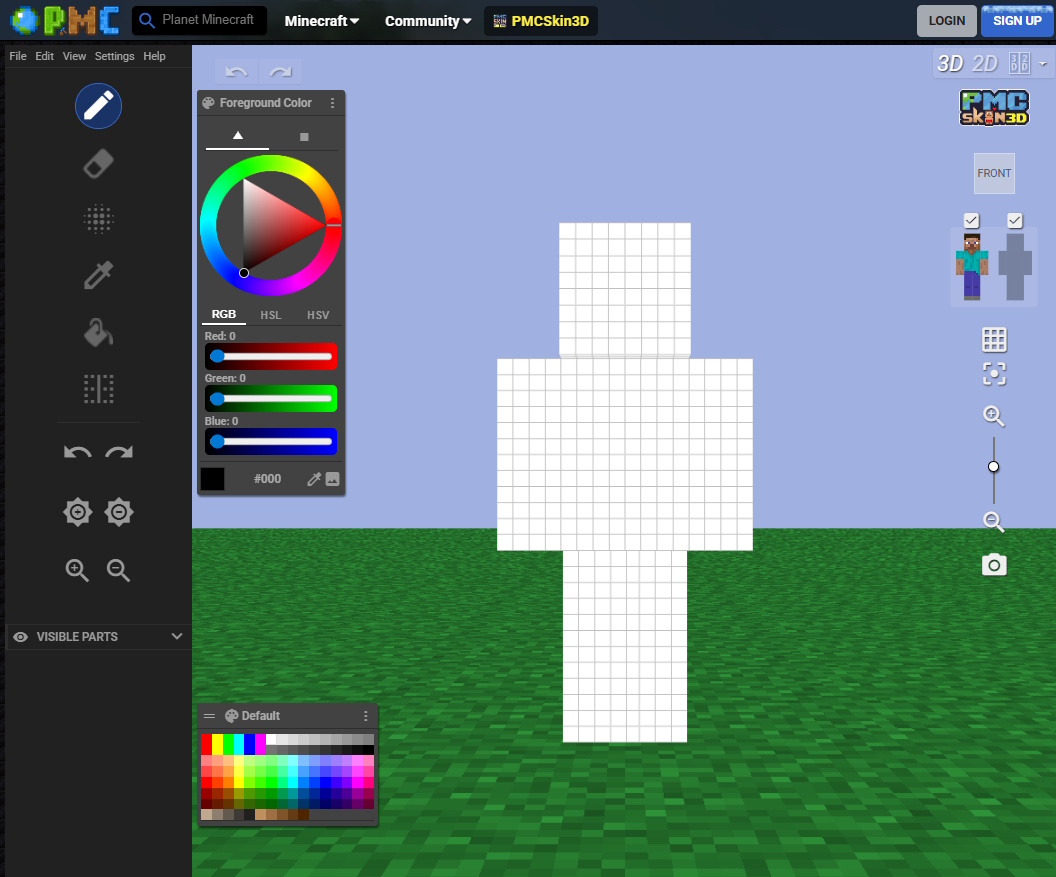The height and width of the screenshot is (877, 1056).
Task: Click the Zoom In magnifier on the right
Action: [x=993, y=415]
